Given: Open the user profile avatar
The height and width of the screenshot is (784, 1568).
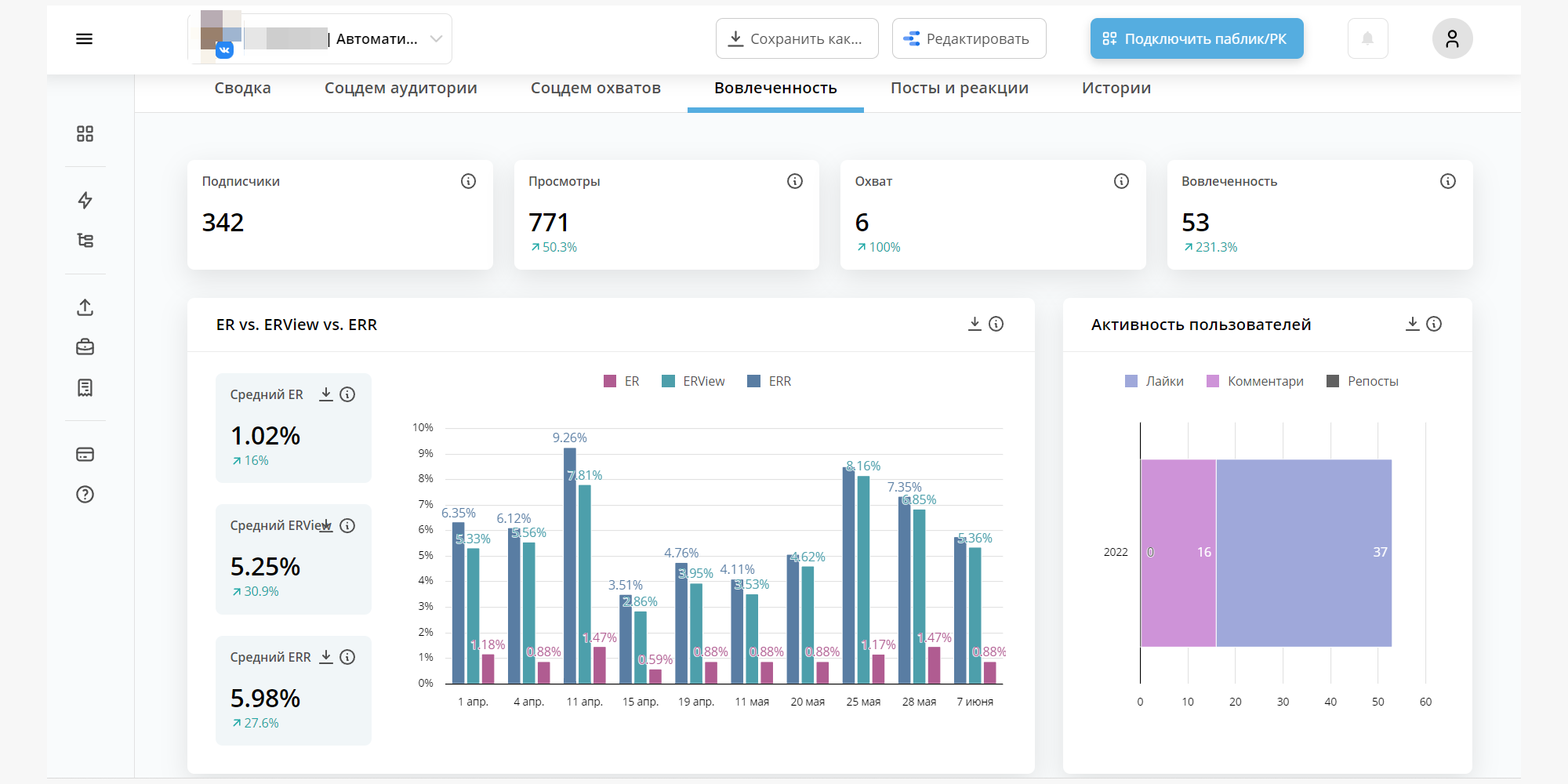Looking at the screenshot, I should tap(1452, 38).
